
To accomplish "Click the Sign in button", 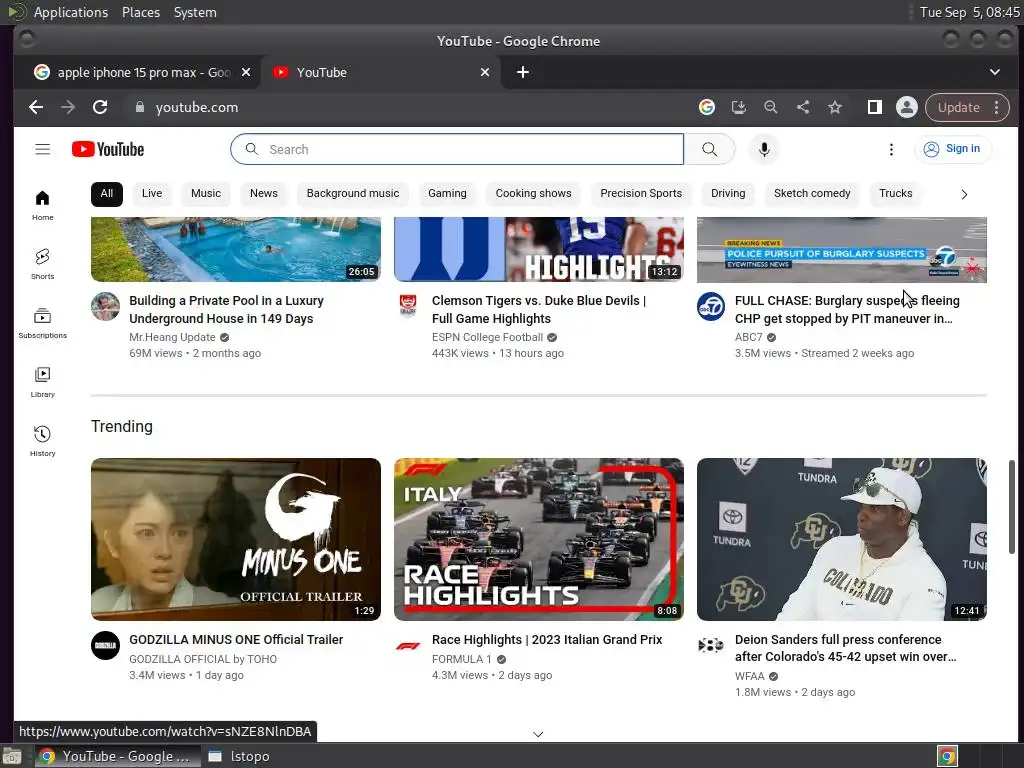I will [x=953, y=149].
